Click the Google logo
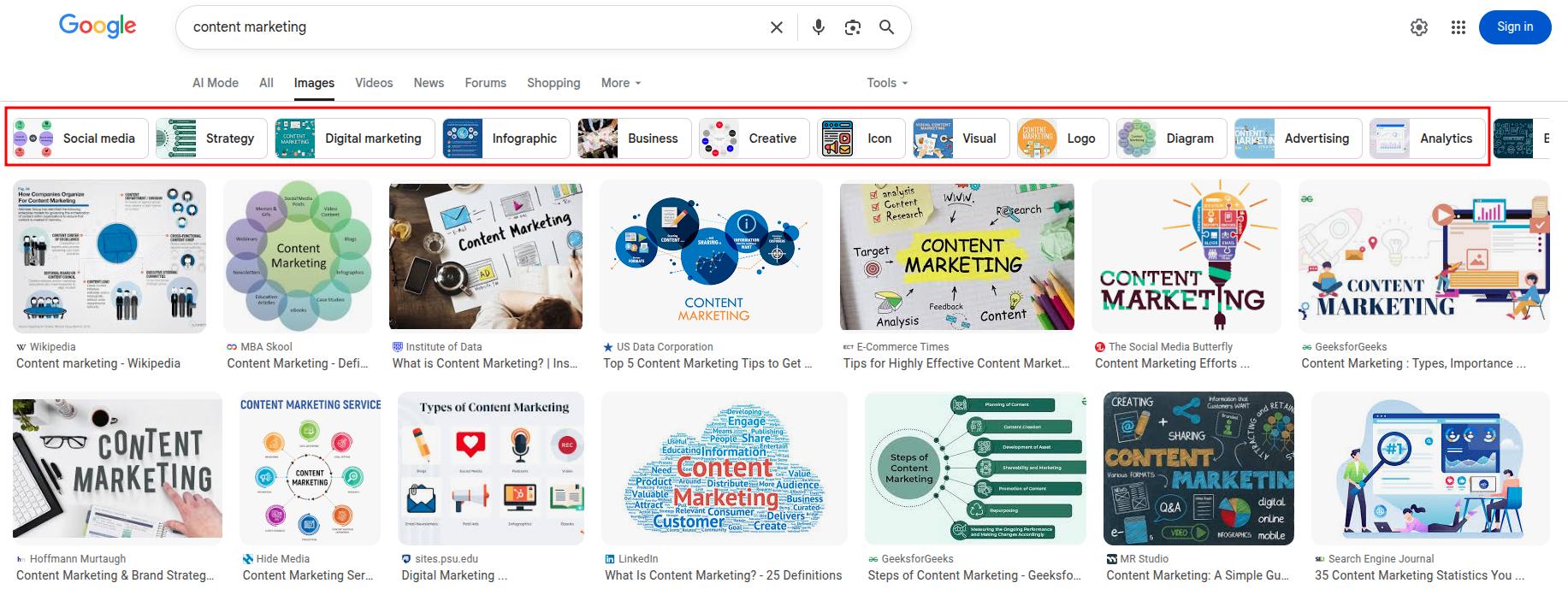The height and width of the screenshot is (589, 1568). [98, 26]
